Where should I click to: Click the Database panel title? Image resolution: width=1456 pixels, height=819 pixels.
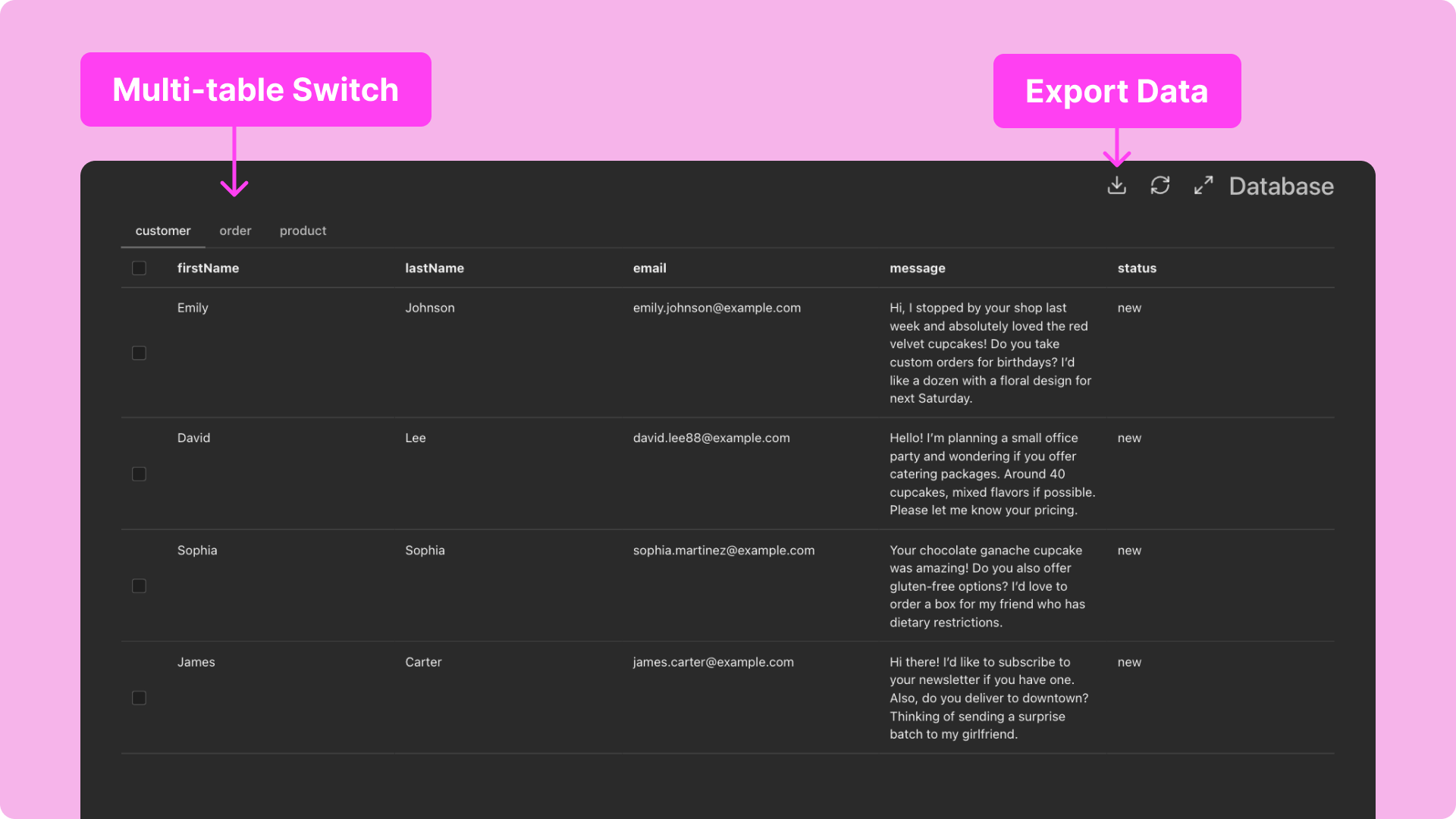1281,187
